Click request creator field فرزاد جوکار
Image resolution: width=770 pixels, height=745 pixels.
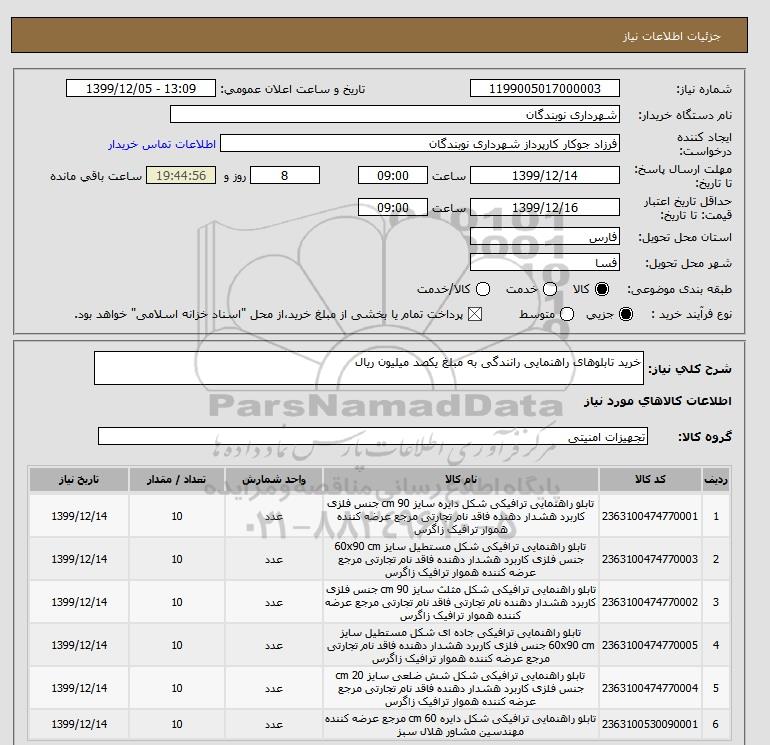point(420,143)
